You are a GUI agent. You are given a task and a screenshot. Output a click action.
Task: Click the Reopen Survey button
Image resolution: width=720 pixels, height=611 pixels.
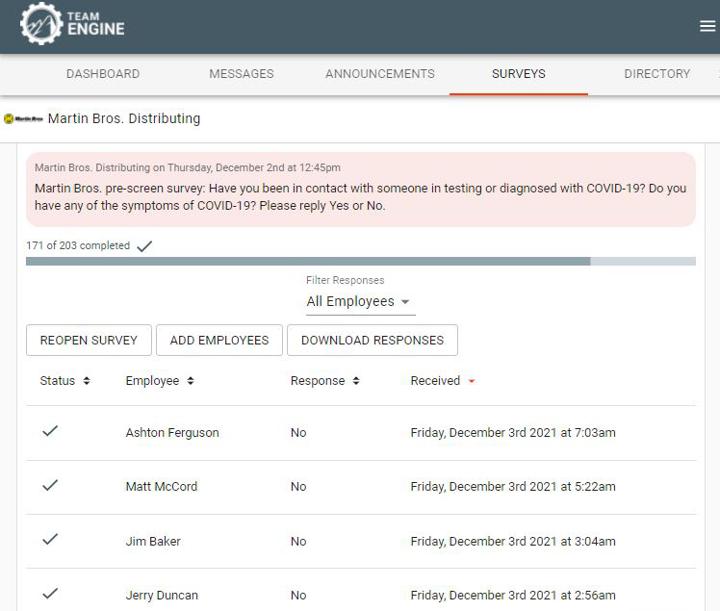(x=89, y=340)
